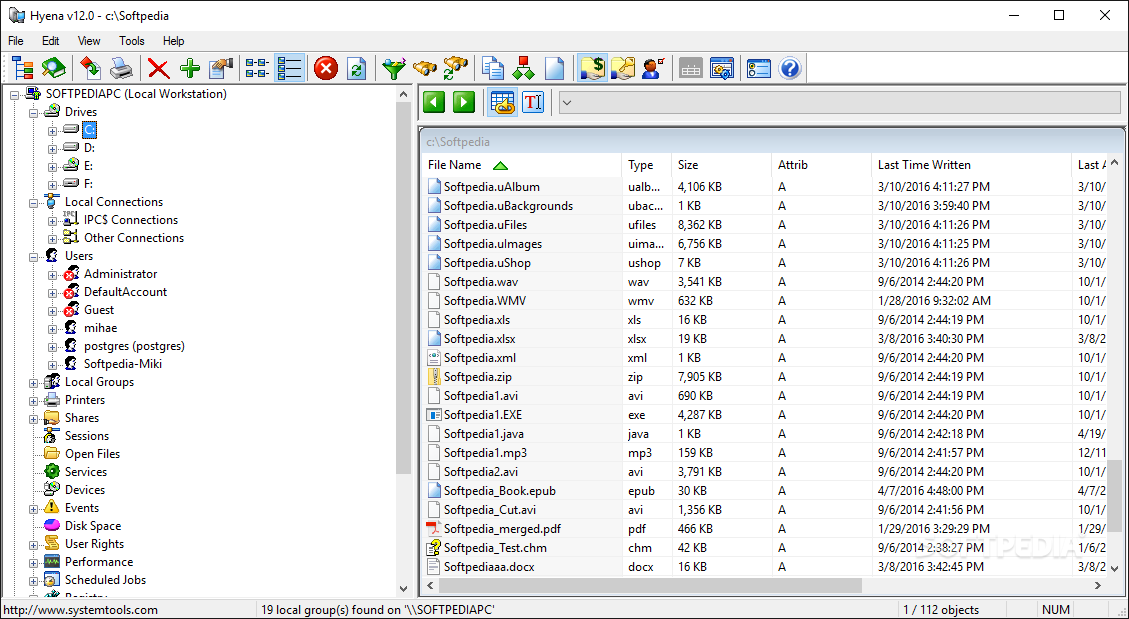Expand the Shares tree node

click(x=33, y=418)
